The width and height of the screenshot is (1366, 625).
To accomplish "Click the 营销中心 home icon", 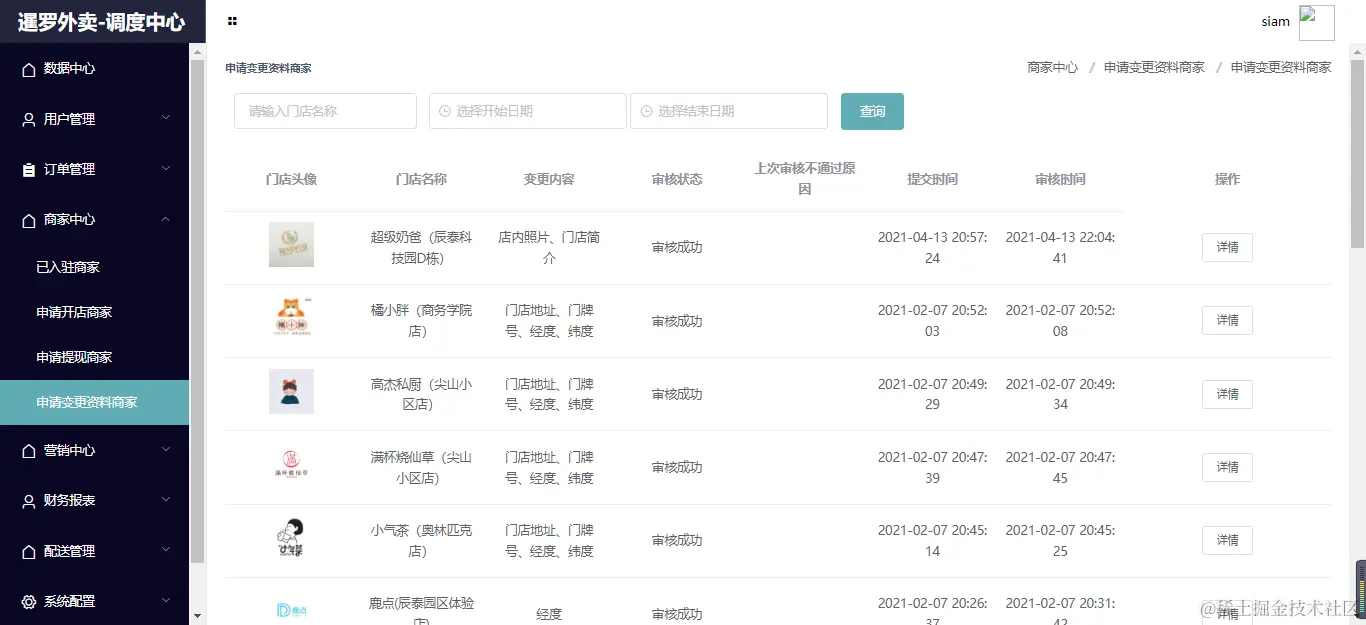I will point(28,451).
